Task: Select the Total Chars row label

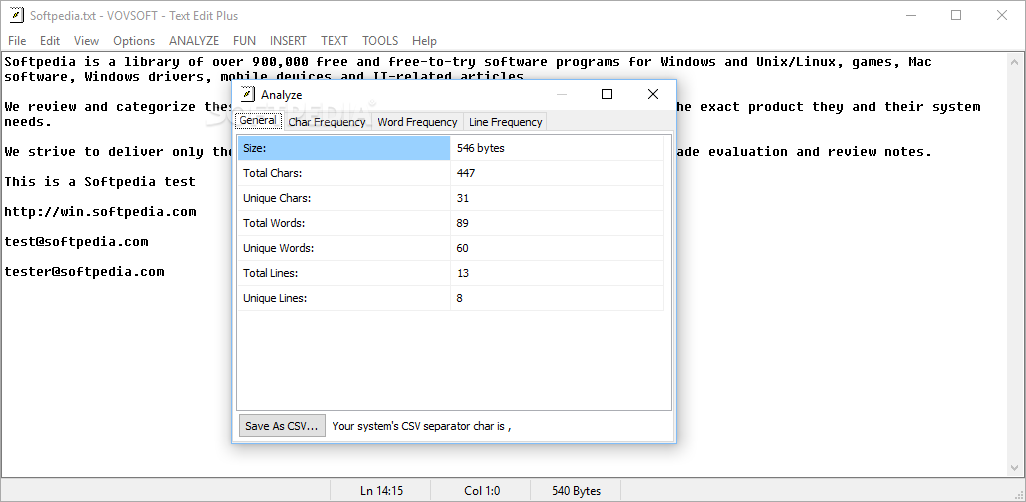Action: 344,173
